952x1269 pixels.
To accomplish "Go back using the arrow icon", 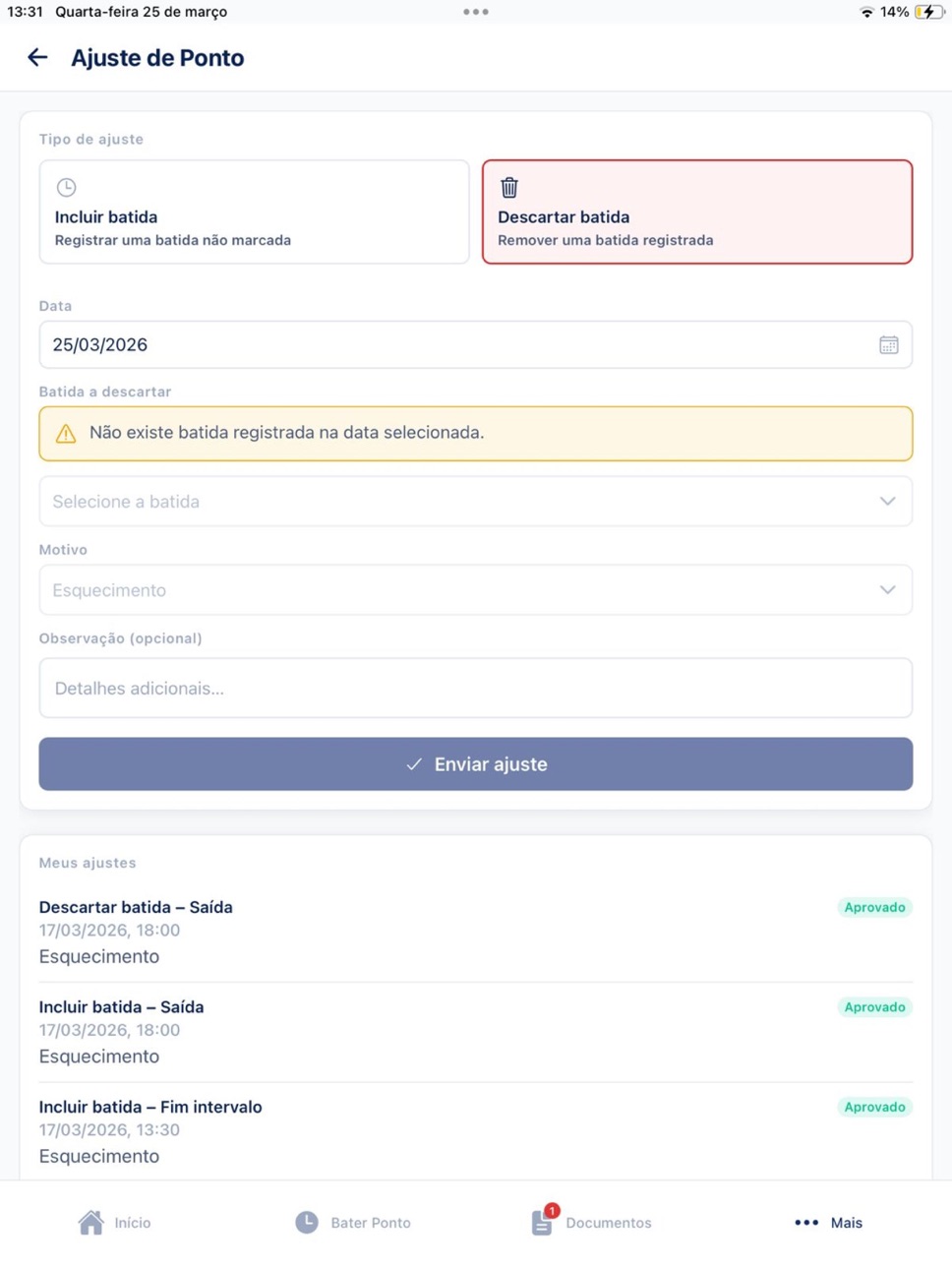I will 37,58.
